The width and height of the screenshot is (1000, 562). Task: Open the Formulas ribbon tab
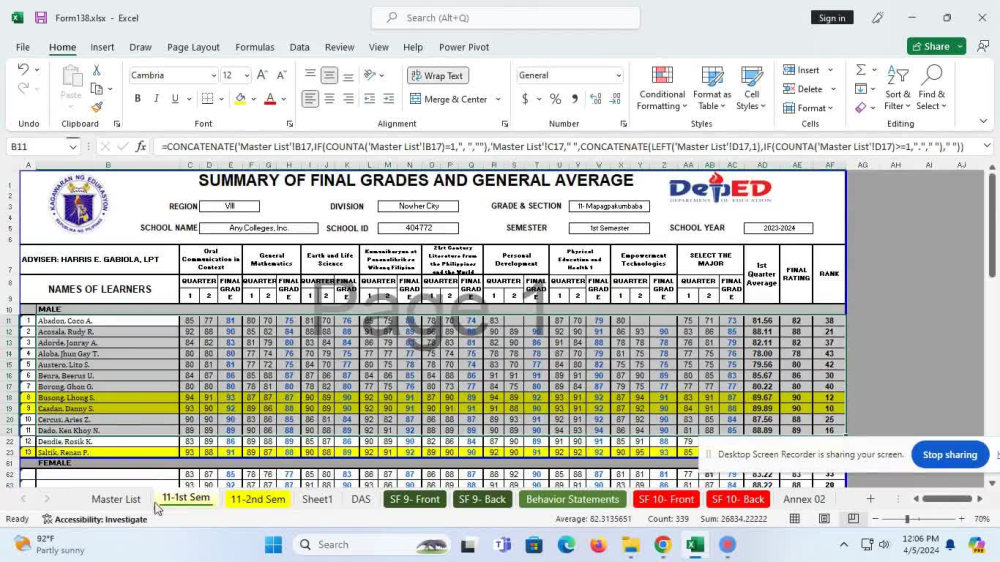[254, 47]
